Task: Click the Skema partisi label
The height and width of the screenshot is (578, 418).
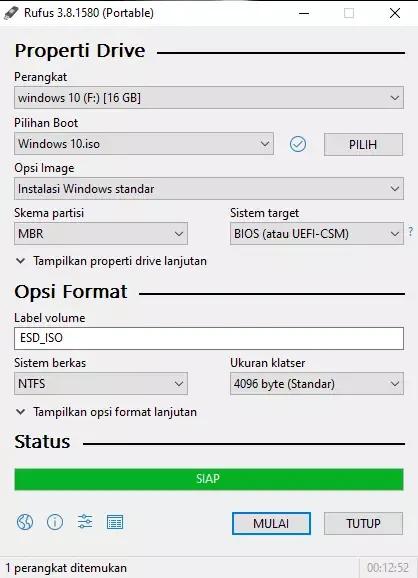Action: pyautogui.click(x=49, y=213)
